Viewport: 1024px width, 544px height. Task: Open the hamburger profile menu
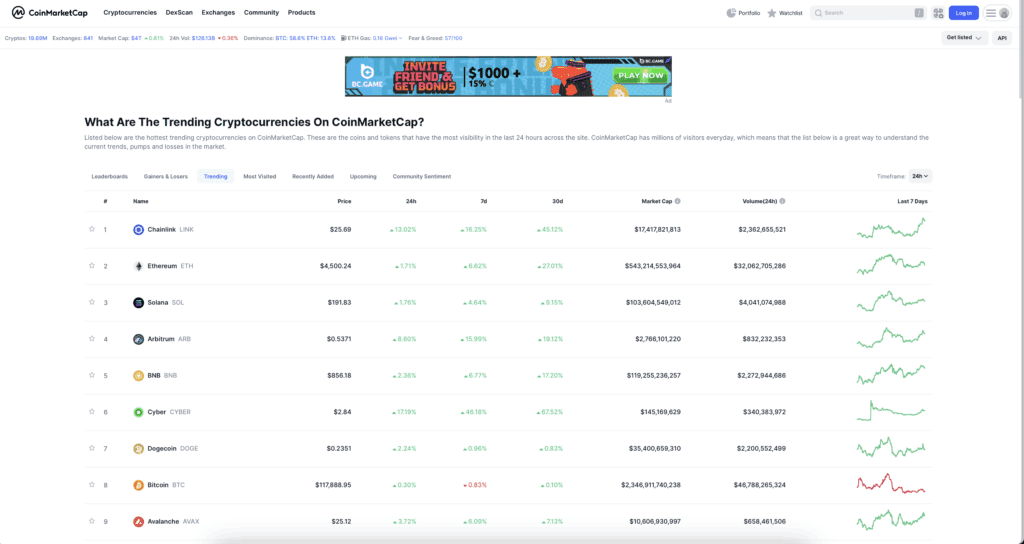pos(997,13)
